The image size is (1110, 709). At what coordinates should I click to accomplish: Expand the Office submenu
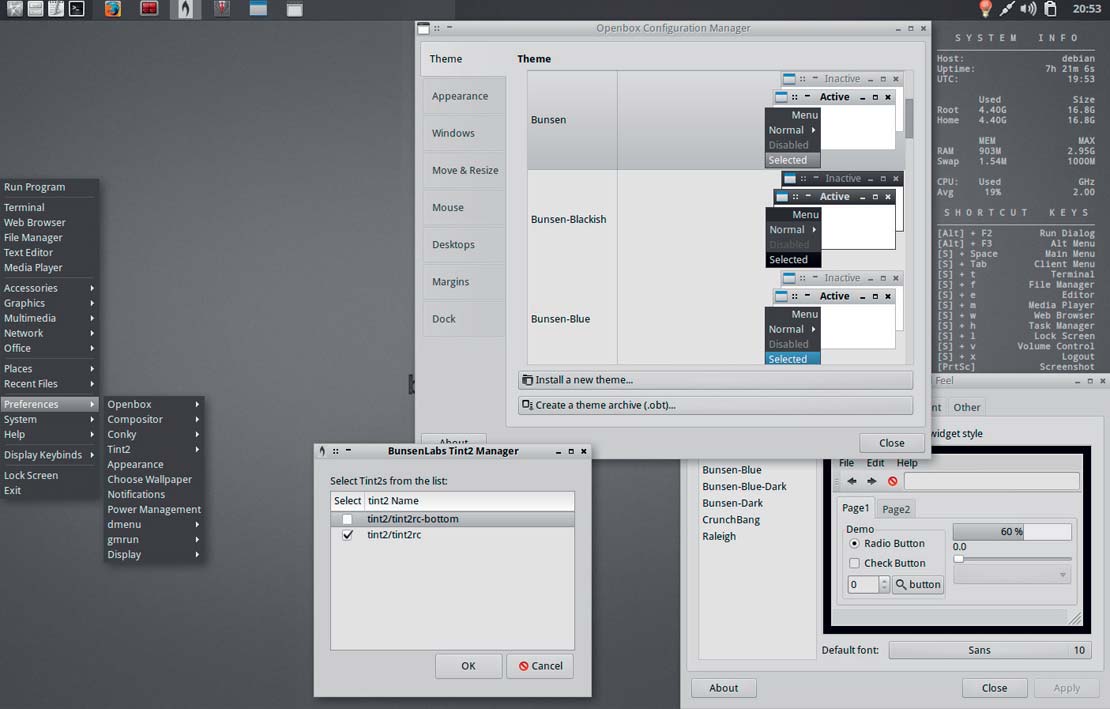49,348
